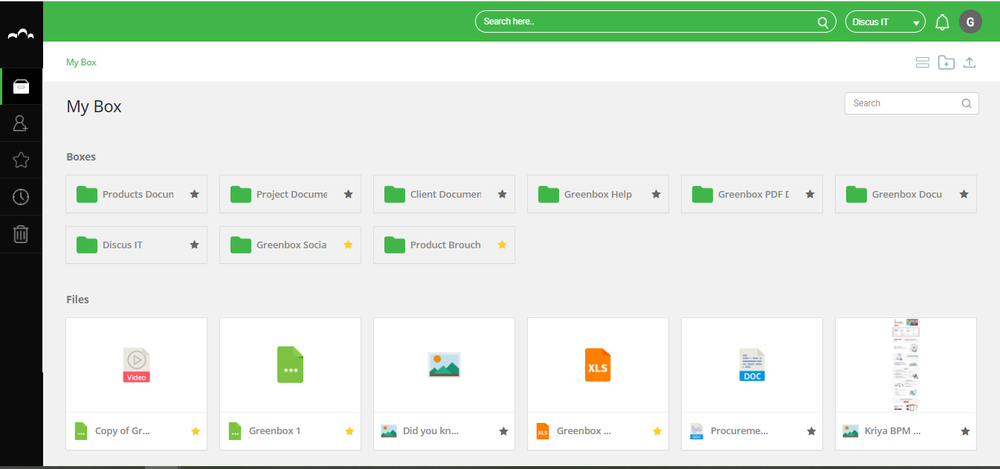The height and width of the screenshot is (469, 1000).
Task: Click the small XLS icon beside Greenbox file name
Action: click(542, 431)
